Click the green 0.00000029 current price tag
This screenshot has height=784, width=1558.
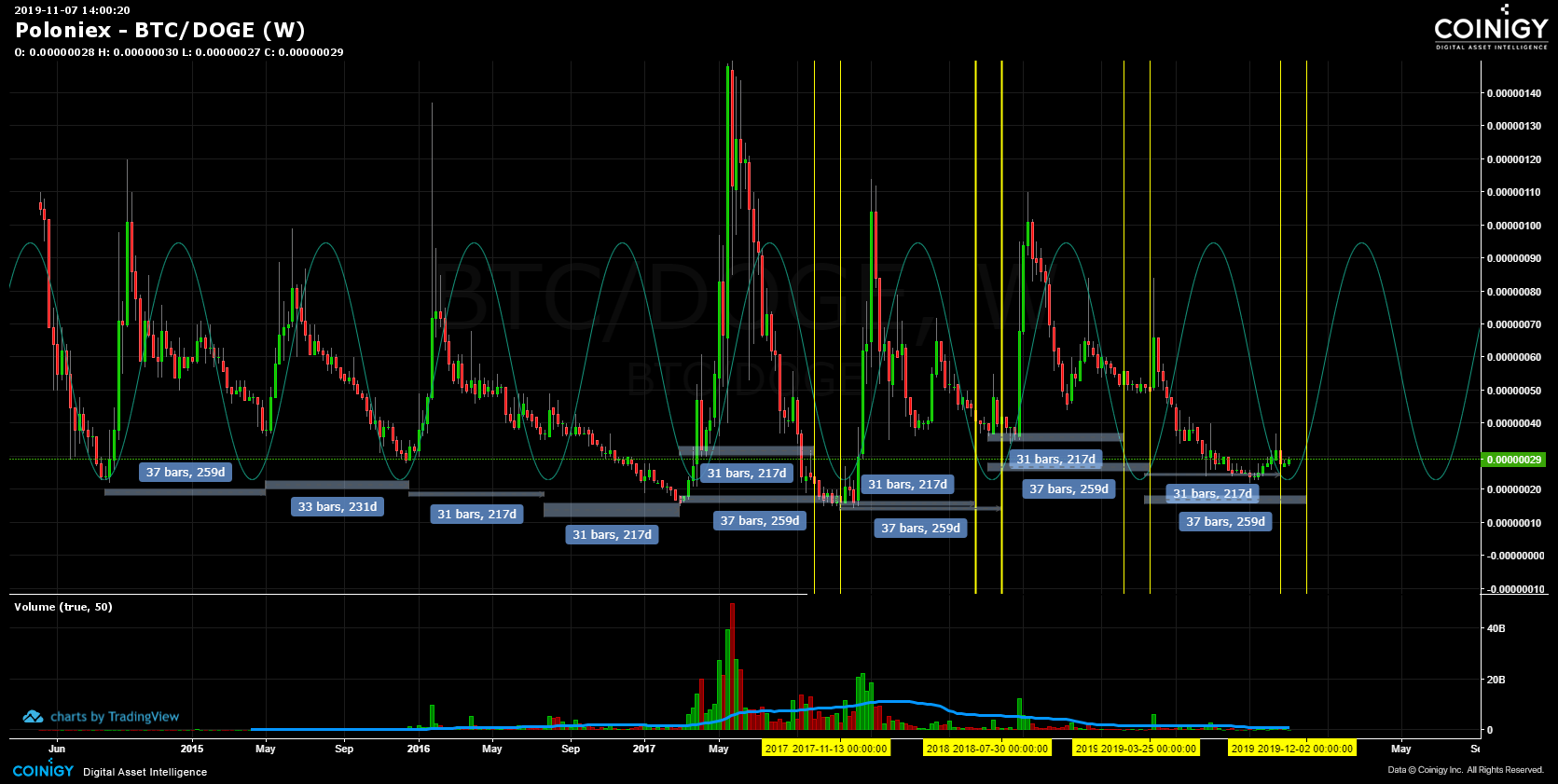pyautogui.click(x=1513, y=460)
